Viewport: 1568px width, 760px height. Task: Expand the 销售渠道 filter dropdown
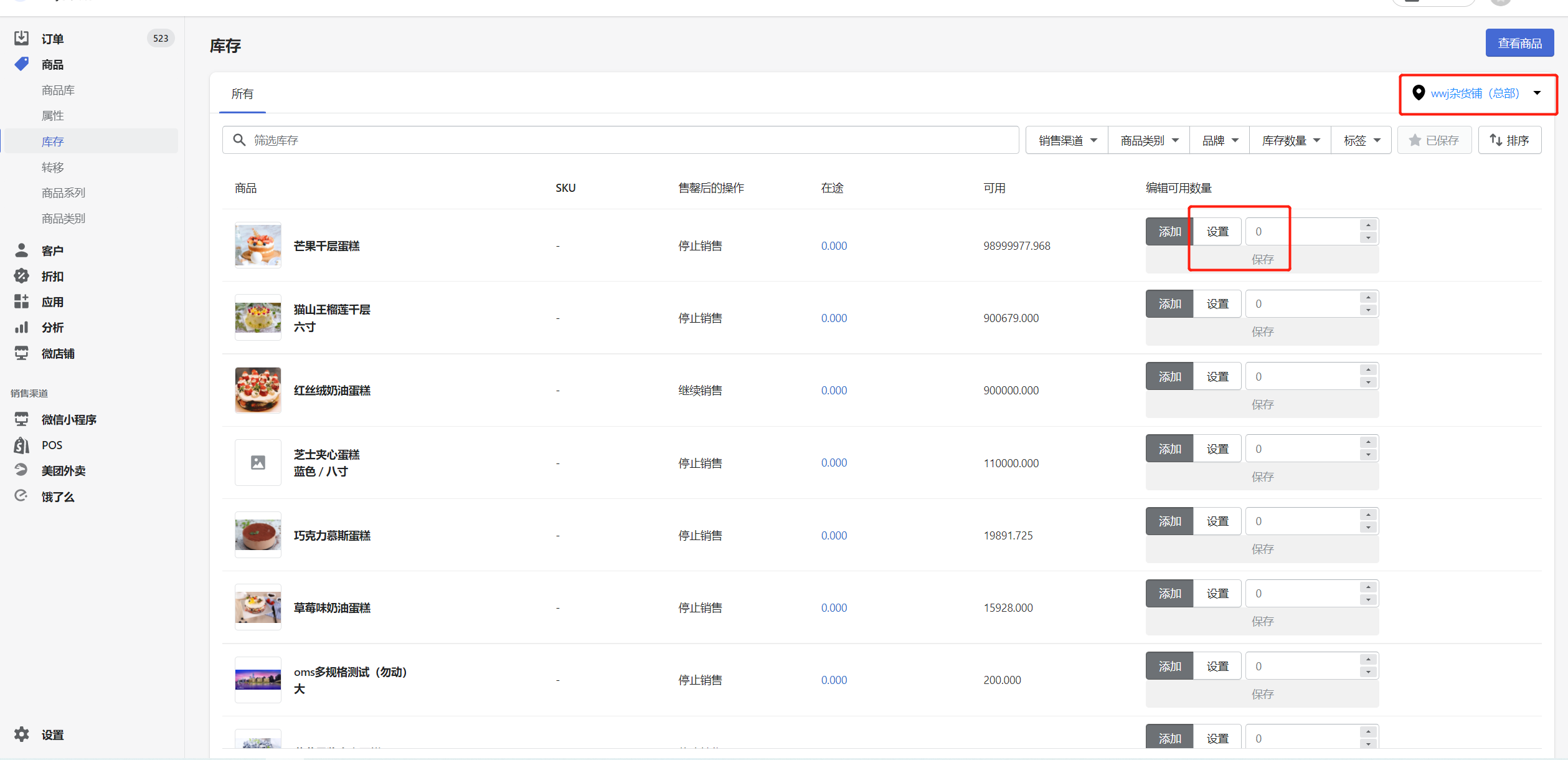[x=1067, y=141]
